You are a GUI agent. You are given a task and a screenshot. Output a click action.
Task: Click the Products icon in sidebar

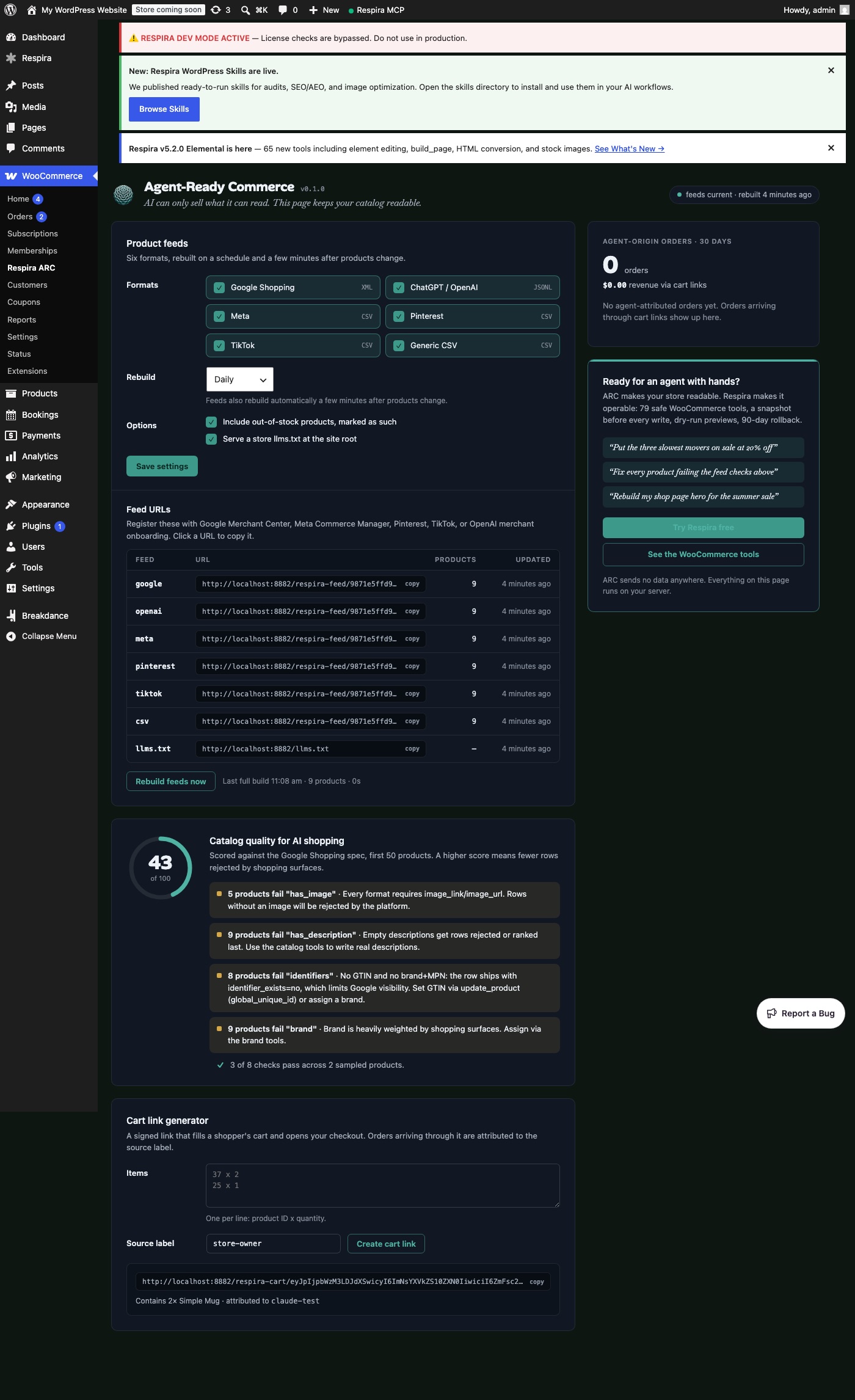click(11, 393)
